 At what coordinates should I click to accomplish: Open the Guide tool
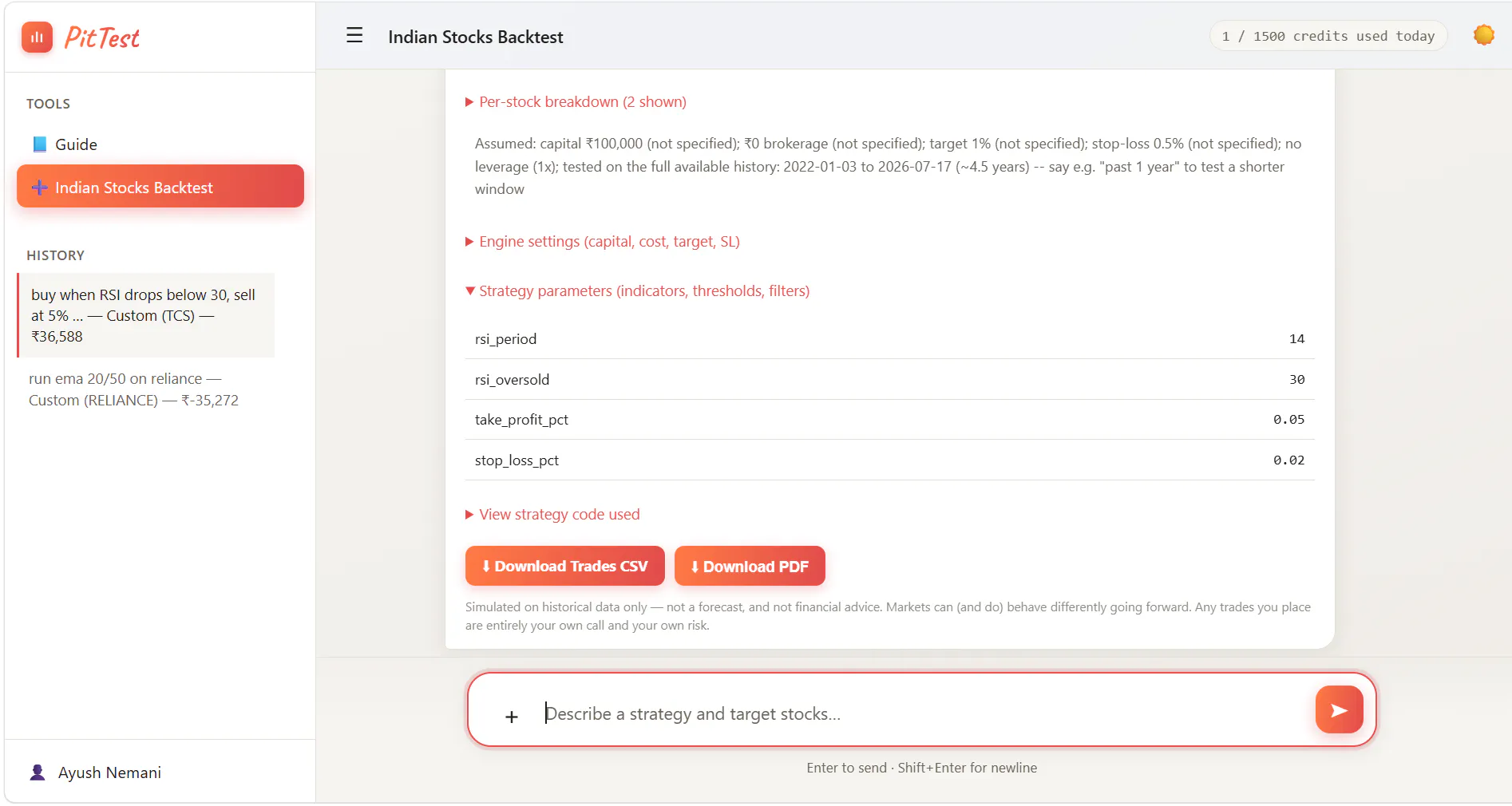point(160,144)
